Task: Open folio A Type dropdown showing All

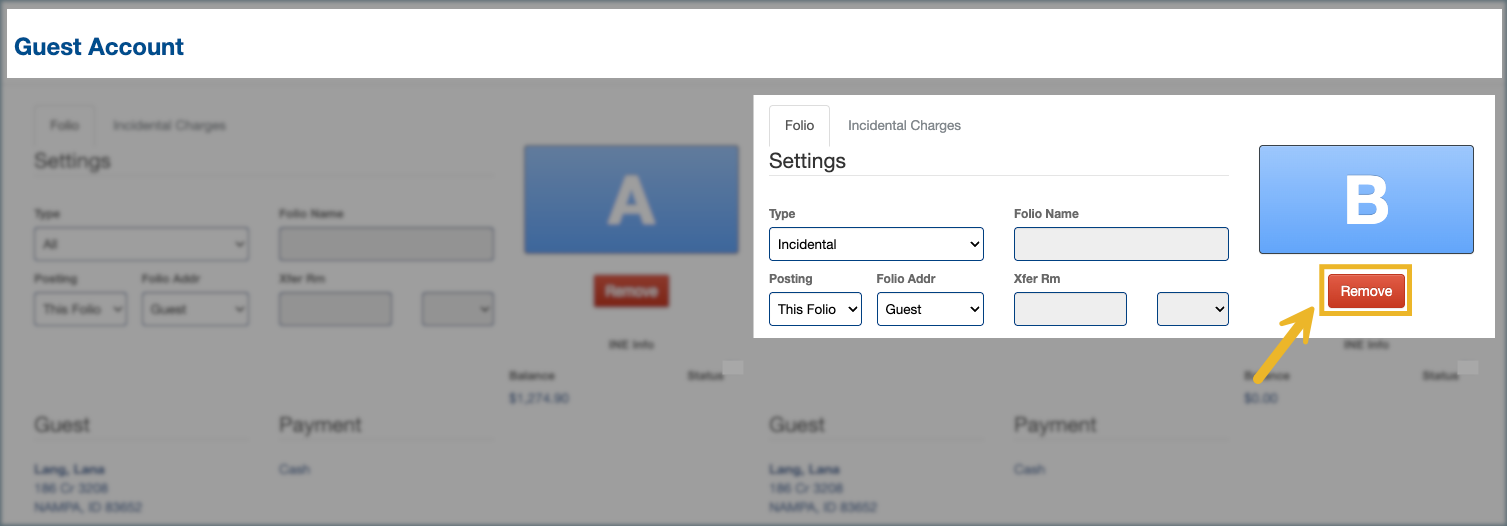Action: pyautogui.click(x=141, y=244)
